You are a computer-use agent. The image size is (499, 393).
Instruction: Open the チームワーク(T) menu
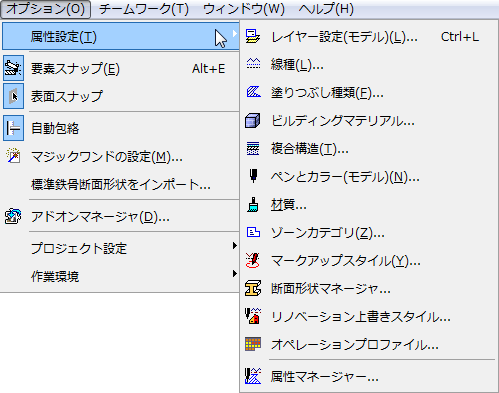[x=144, y=9]
